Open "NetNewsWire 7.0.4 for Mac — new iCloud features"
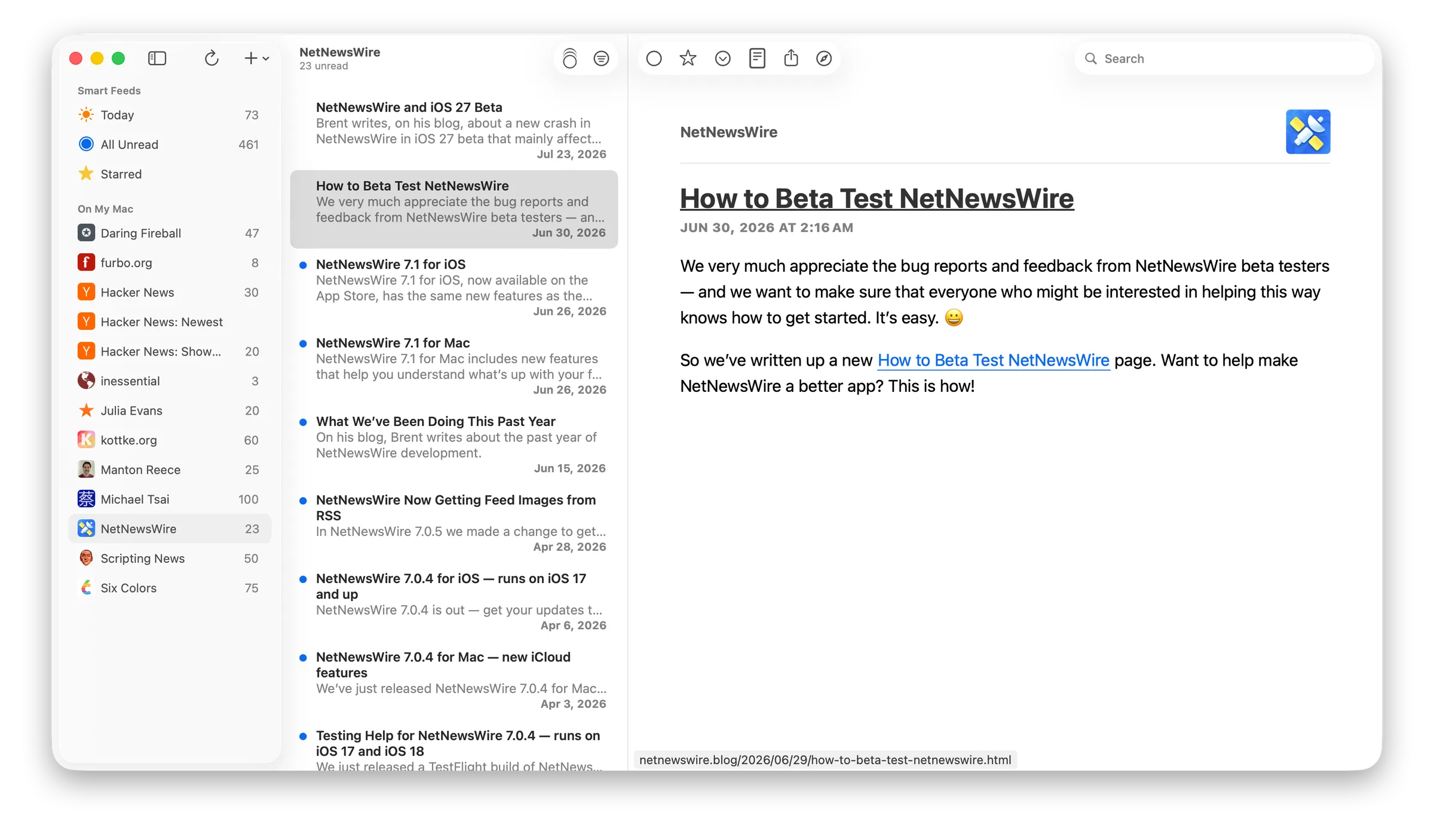1434x840 pixels. [454, 680]
